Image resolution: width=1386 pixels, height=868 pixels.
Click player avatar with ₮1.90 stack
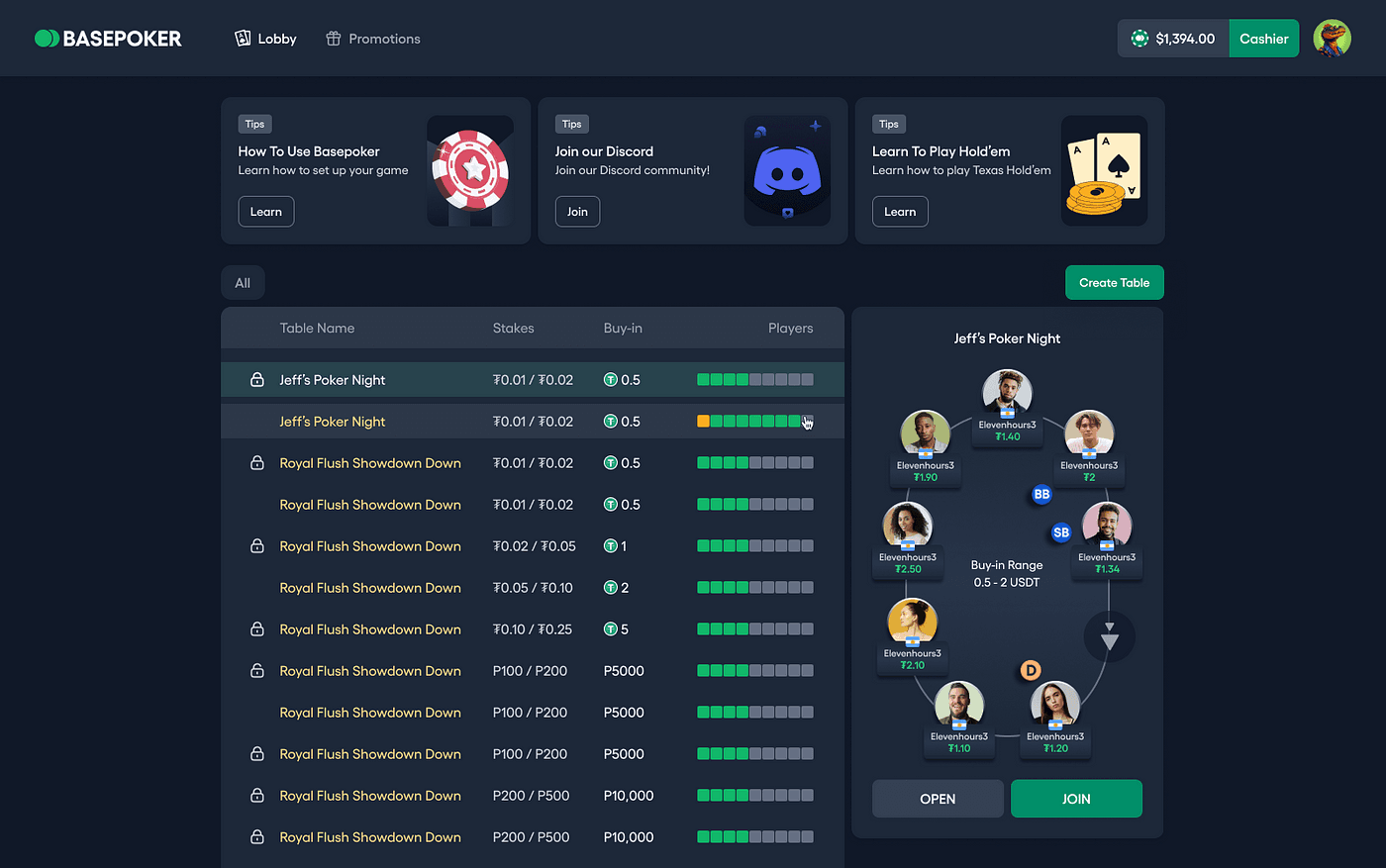click(925, 434)
